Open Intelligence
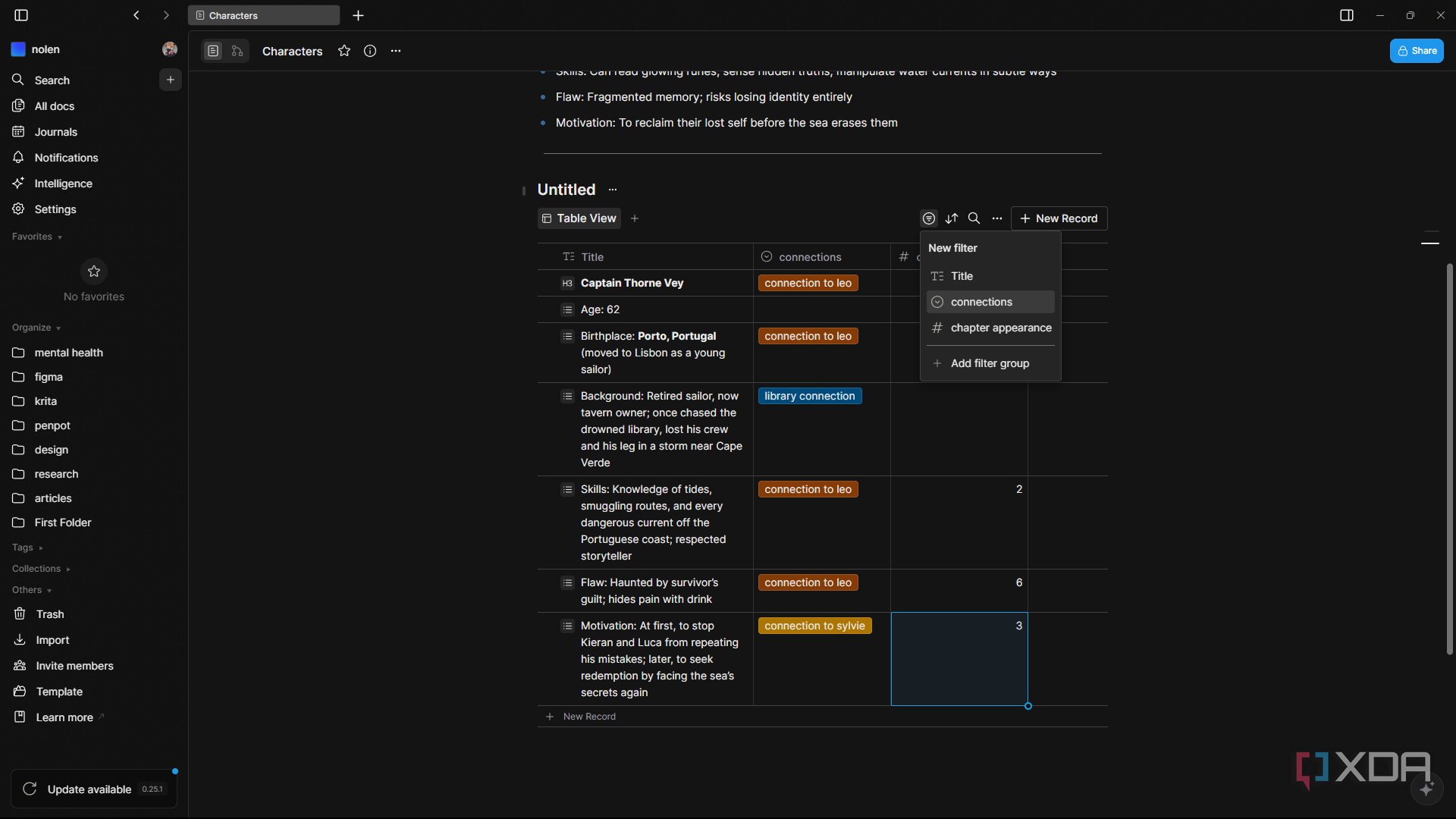Image resolution: width=1456 pixels, height=819 pixels. click(94, 184)
